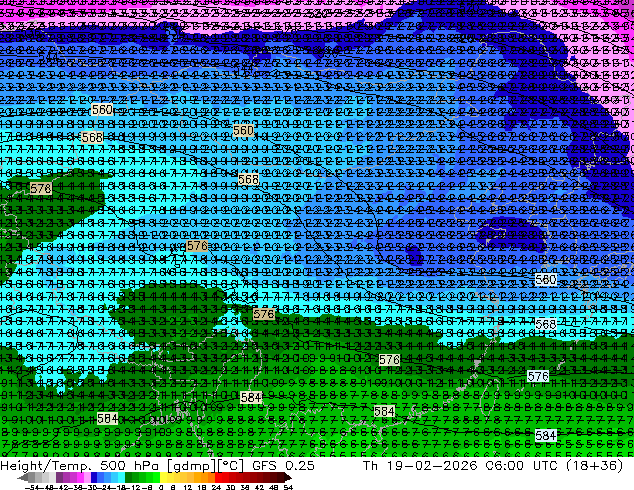The height and width of the screenshot is (490, 634).
Task: Select the dark blue swatch near -30 on the legend
Action: coord(94,478)
